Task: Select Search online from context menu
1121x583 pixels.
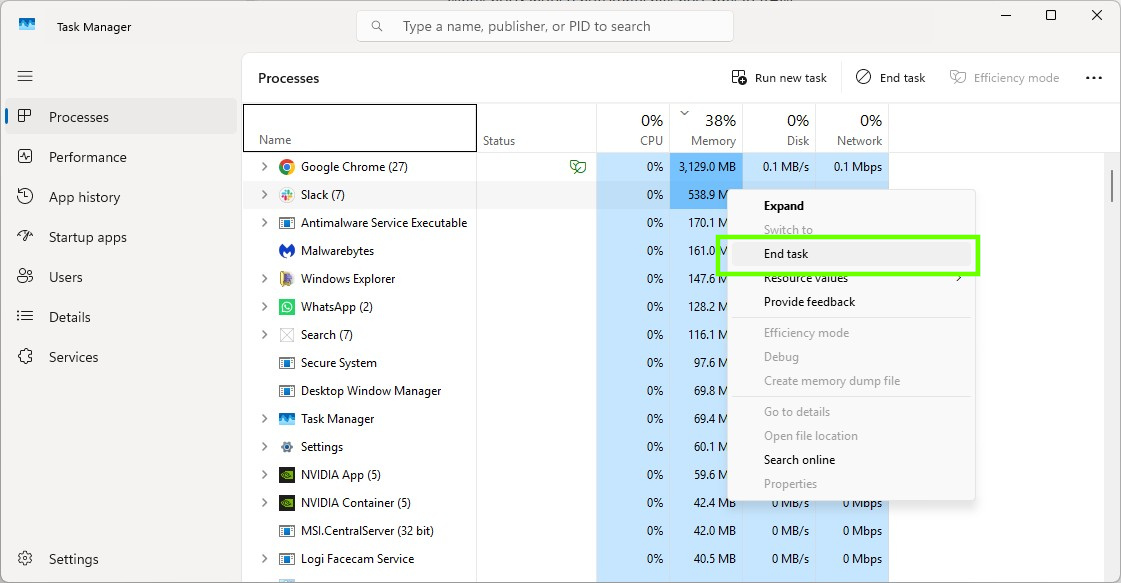Action: [x=799, y=460]
